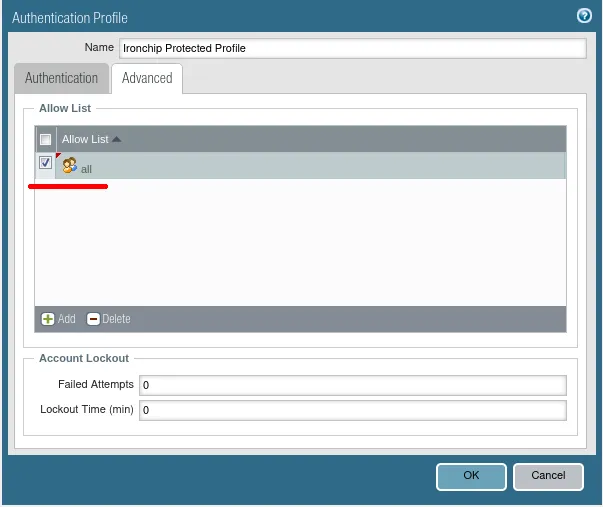Select the 'all' entry text in list

pos(87,169)
